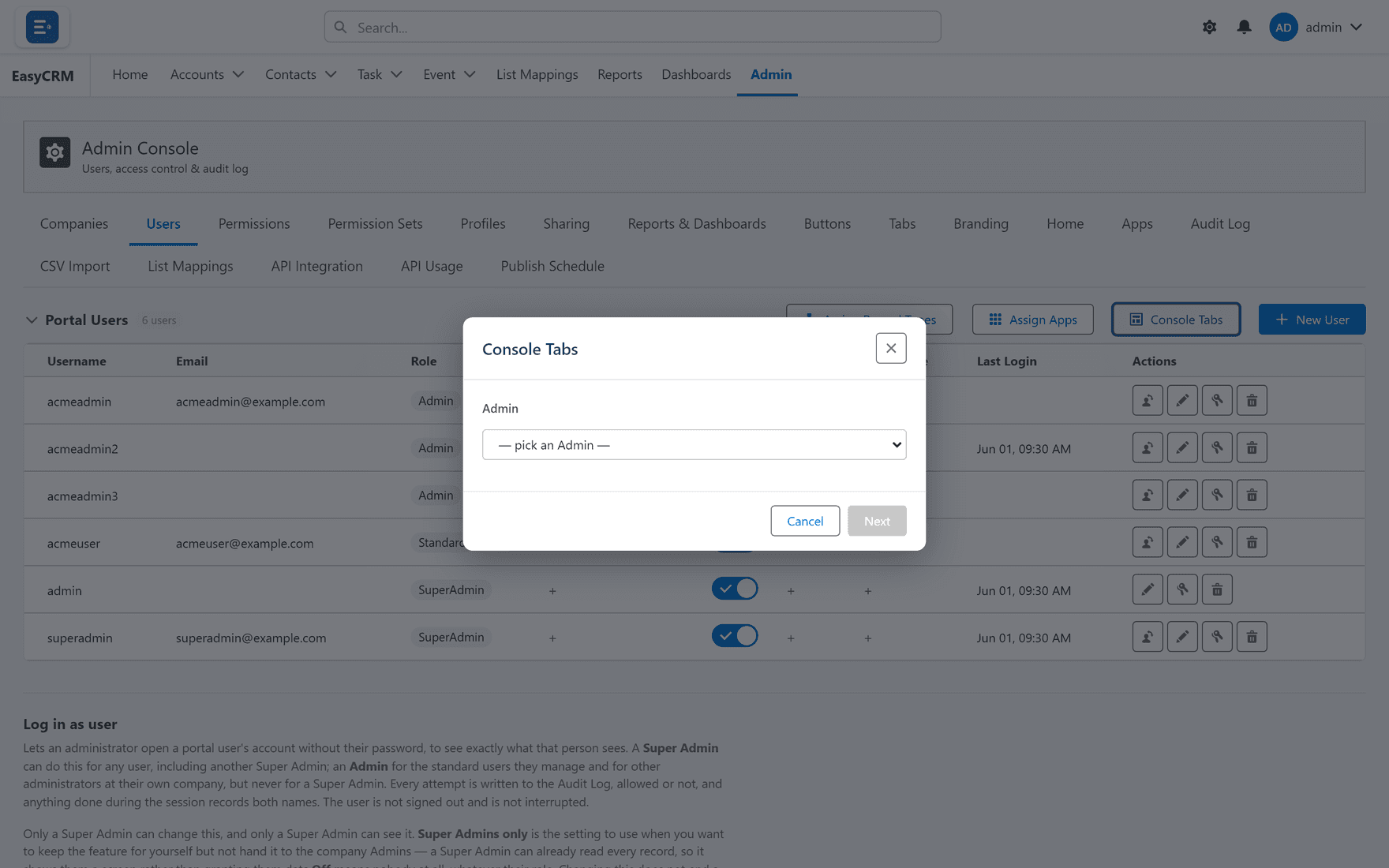Open the API Integration tab
The width and height of the screenshot is (1389, 868).
[316, 266]
